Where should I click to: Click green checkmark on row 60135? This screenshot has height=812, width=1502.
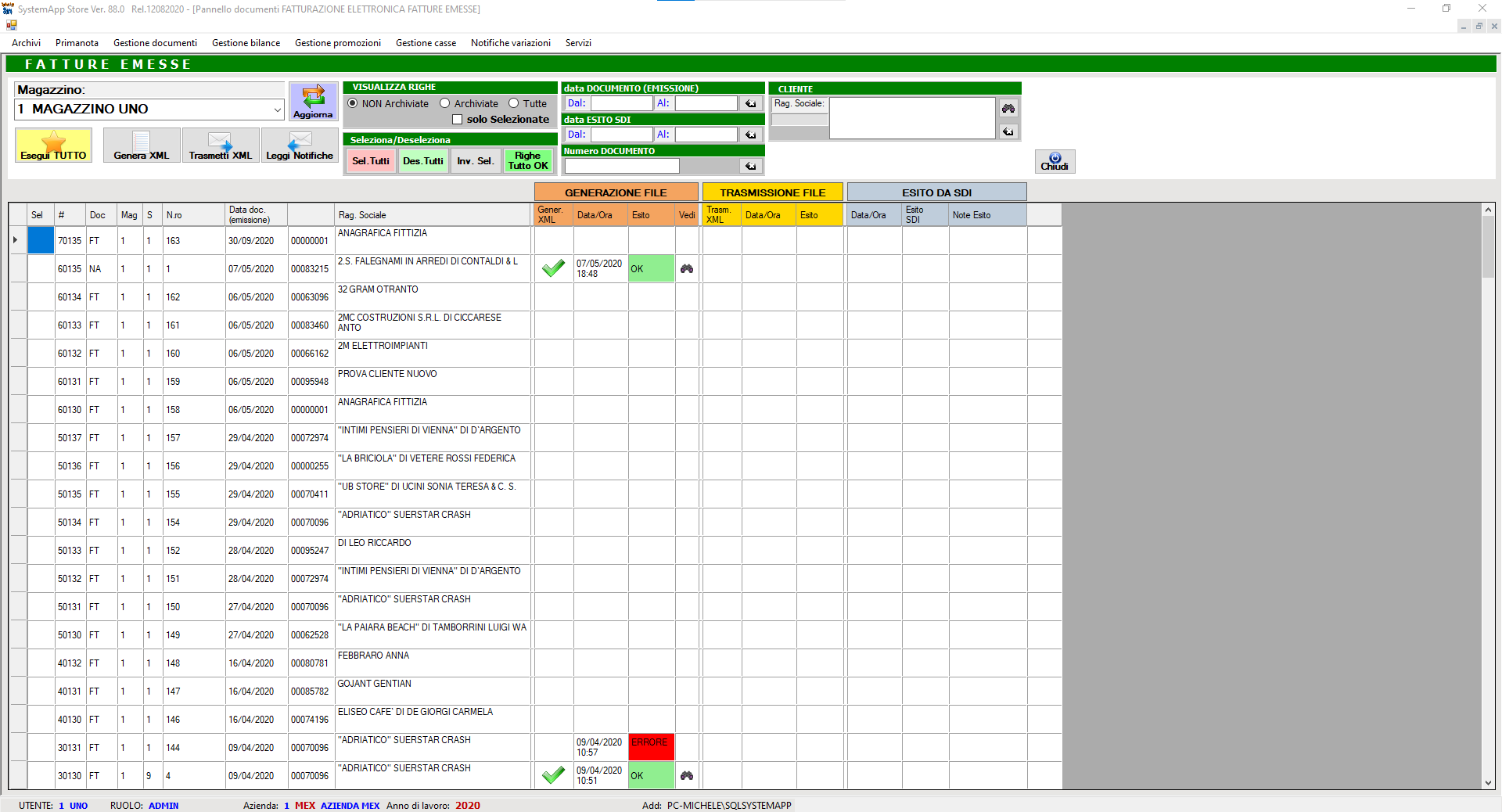pos(553,268)
